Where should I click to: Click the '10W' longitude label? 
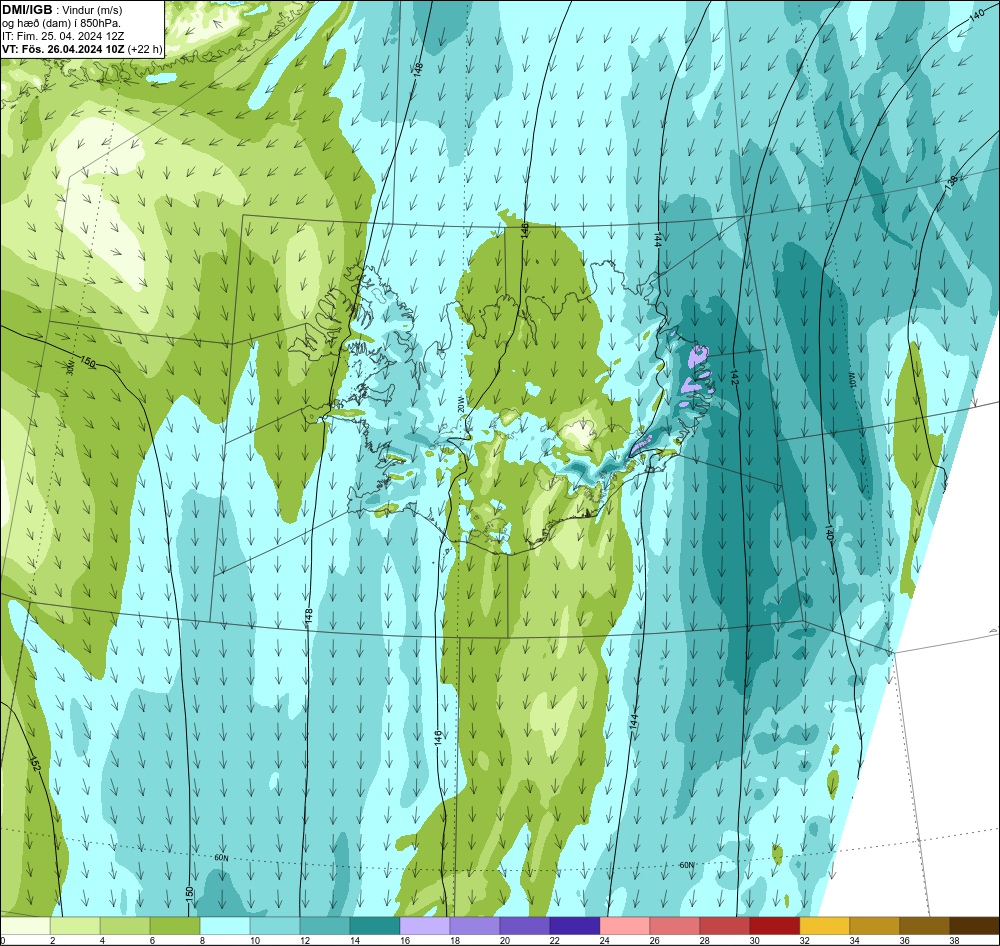click(x=851, y=380)
